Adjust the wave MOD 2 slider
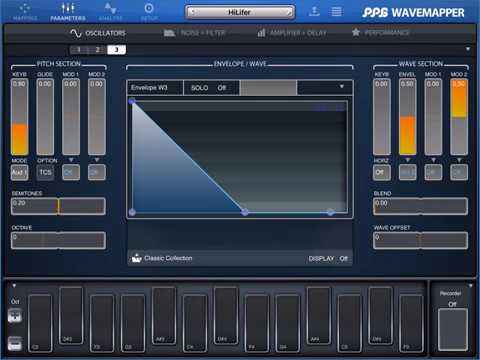Screen dimensions: 480x360 (459, 117)
